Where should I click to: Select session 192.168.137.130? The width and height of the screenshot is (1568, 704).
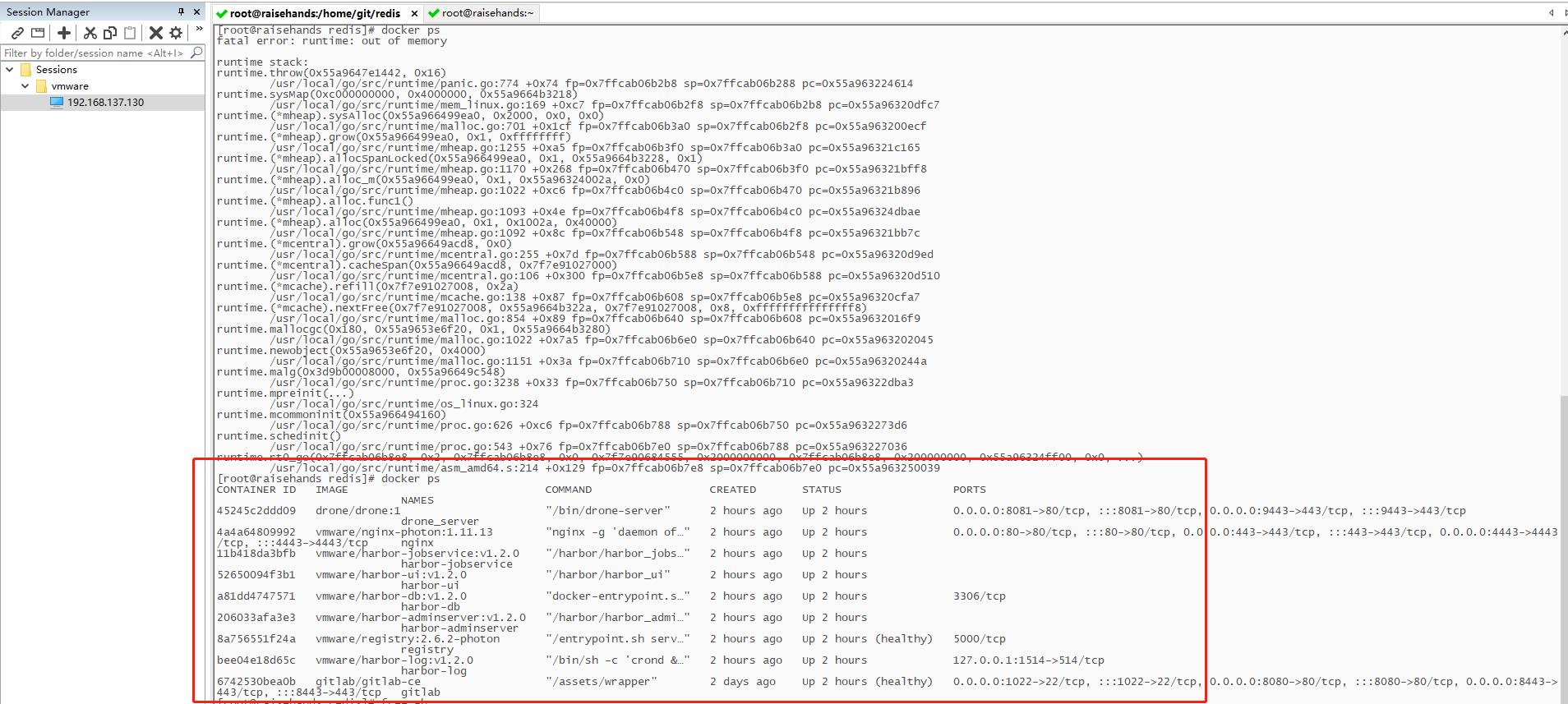click(105, 102)
